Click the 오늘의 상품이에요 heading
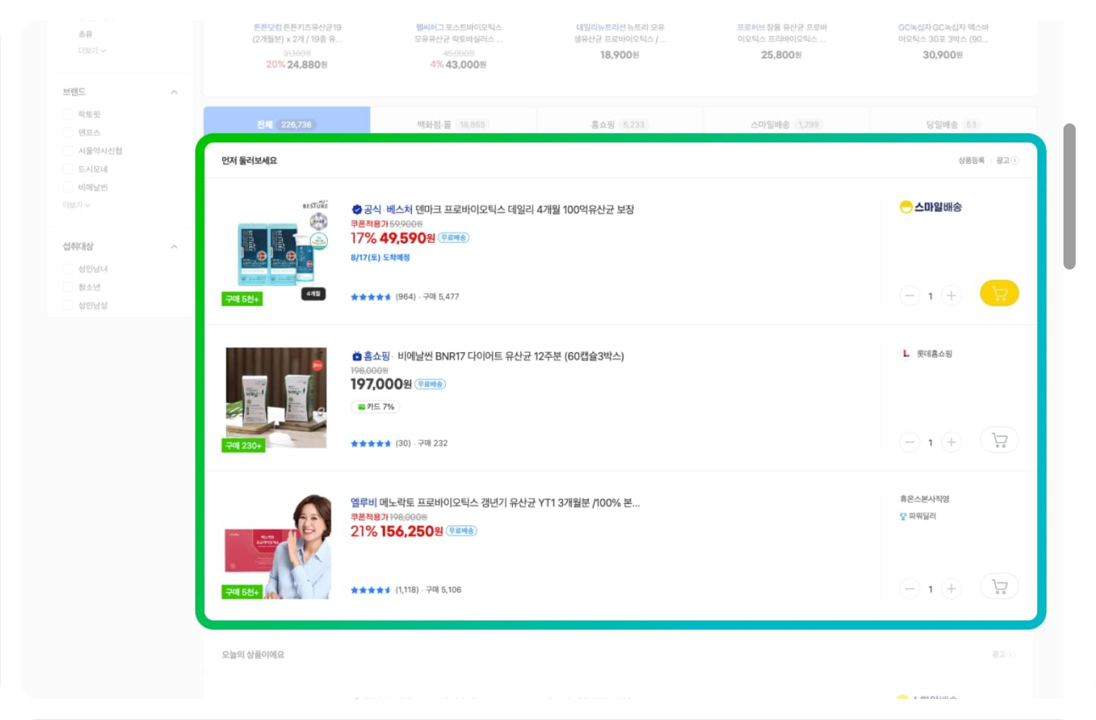The height and width of the screenshot is (720, 1096). tap(253, 655)
